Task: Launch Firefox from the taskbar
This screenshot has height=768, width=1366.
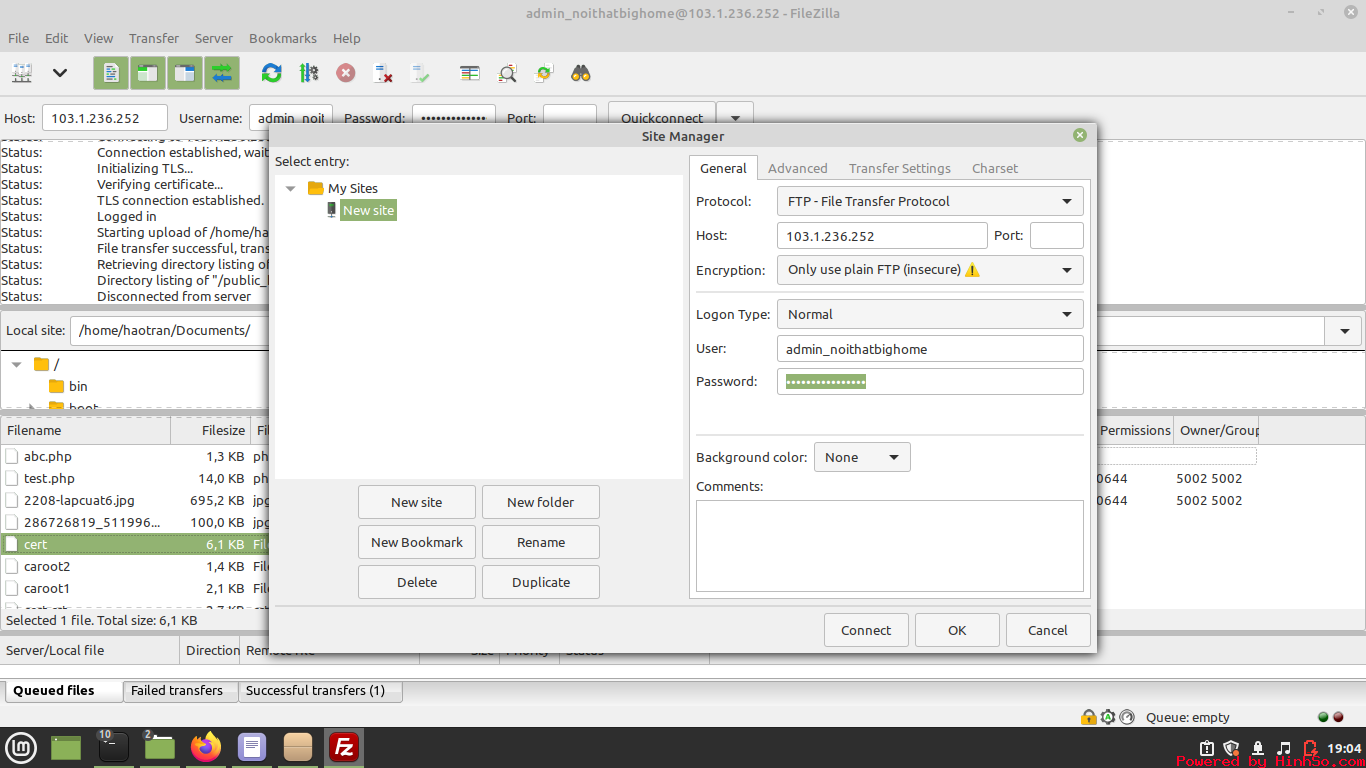Action: pos(206,747)
